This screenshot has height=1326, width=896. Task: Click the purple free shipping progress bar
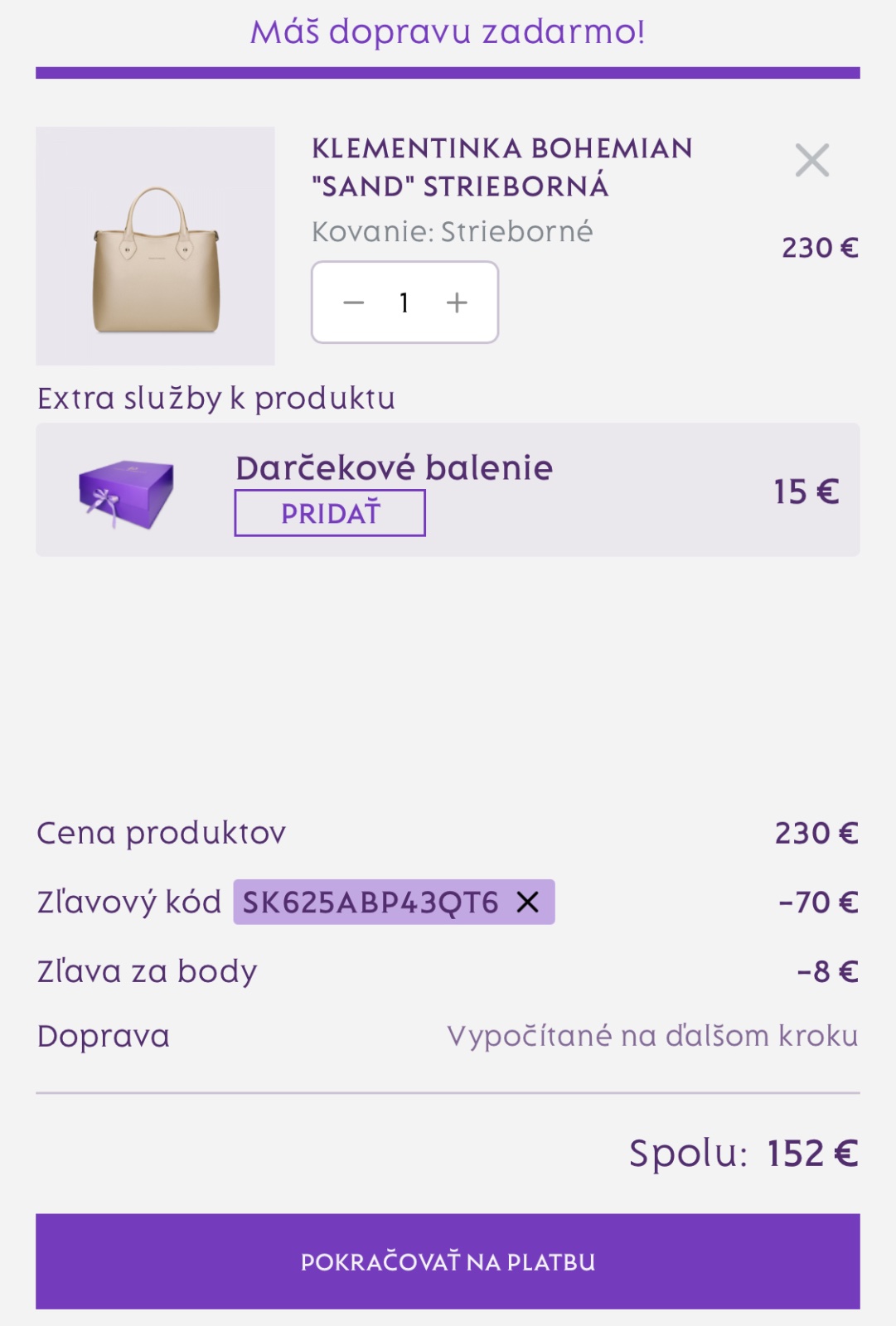pyautogui.click(x=448, y=73)
